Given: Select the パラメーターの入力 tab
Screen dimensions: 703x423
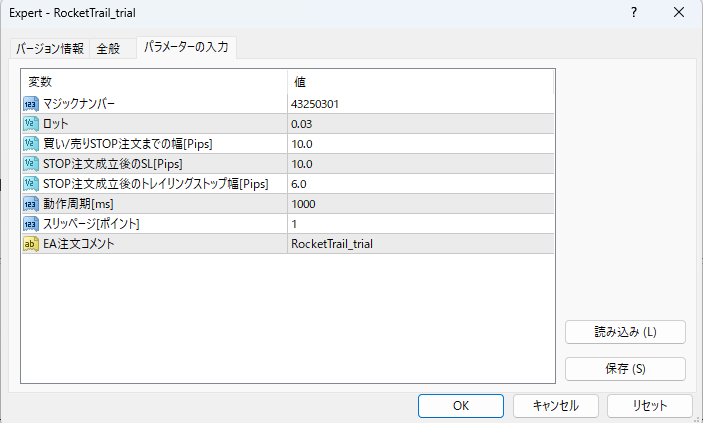Looking at the screenshot, I should click(185, 48).
